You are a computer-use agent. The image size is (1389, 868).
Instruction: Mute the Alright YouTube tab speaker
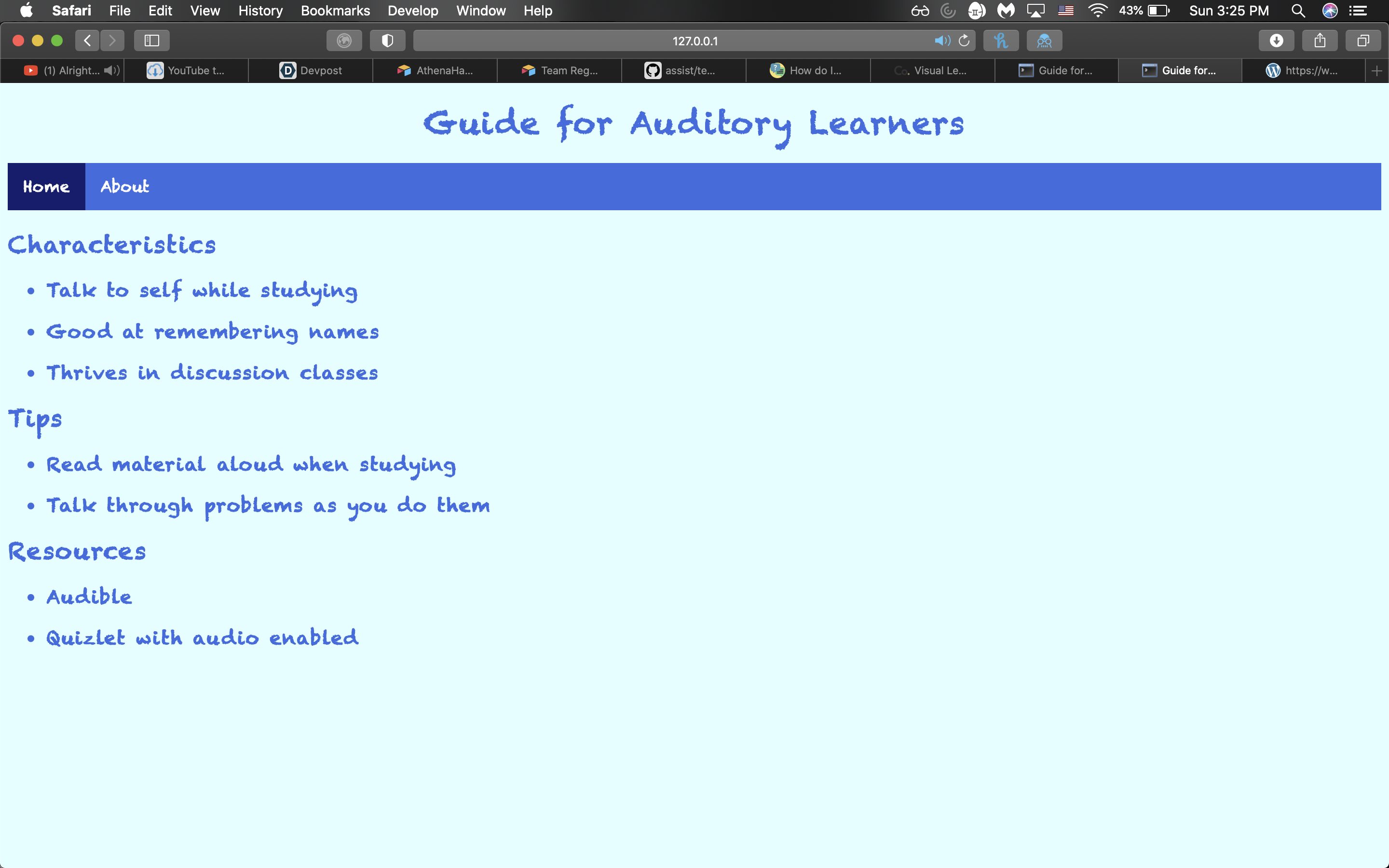(111, 70)
